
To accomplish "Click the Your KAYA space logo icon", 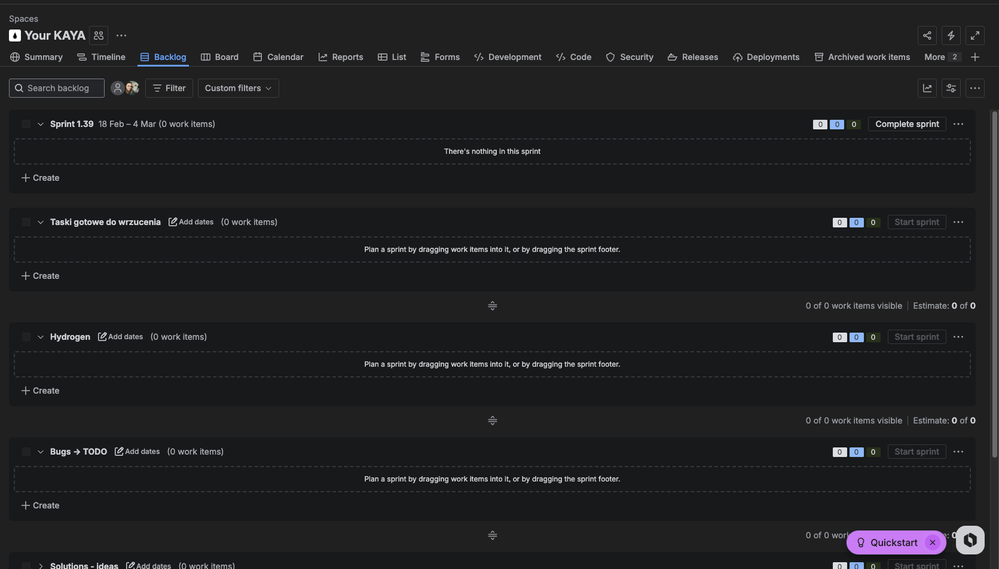I will coord(15,36).
